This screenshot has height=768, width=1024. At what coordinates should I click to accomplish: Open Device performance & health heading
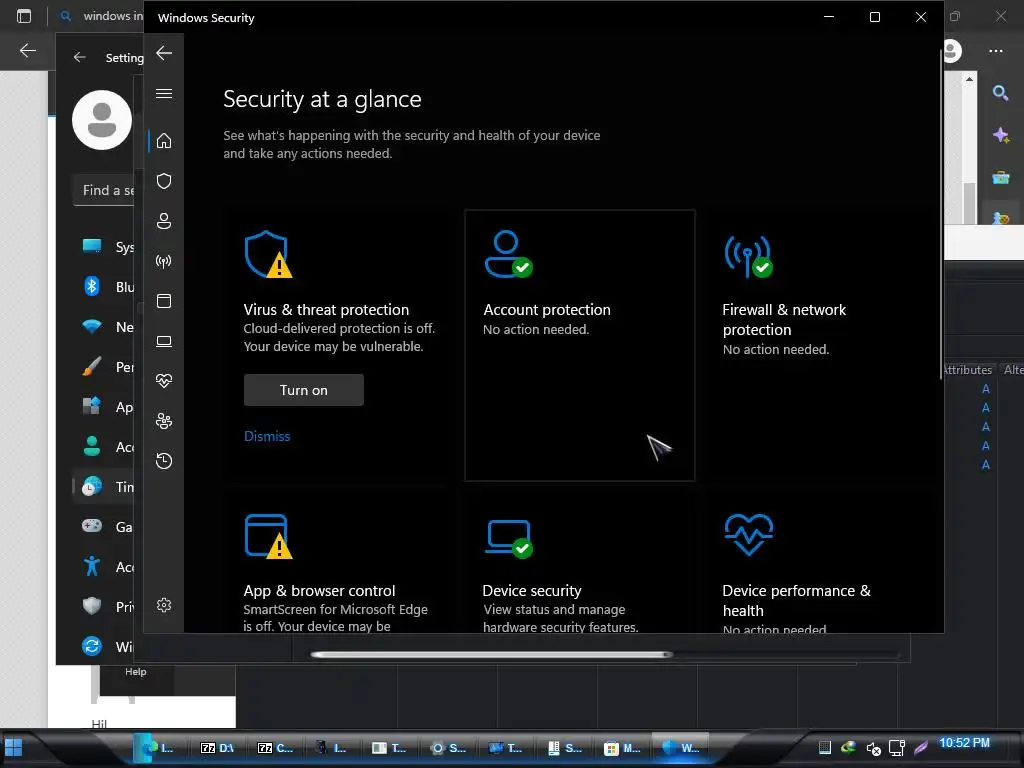pyautogui.click(x=796, y=600)
